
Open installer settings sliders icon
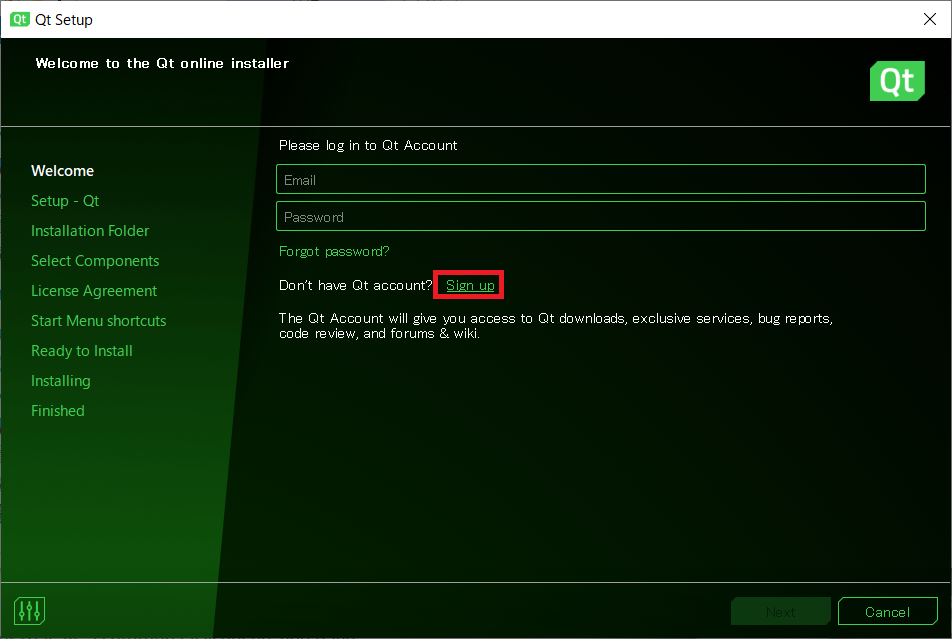[x=29, y=610]
